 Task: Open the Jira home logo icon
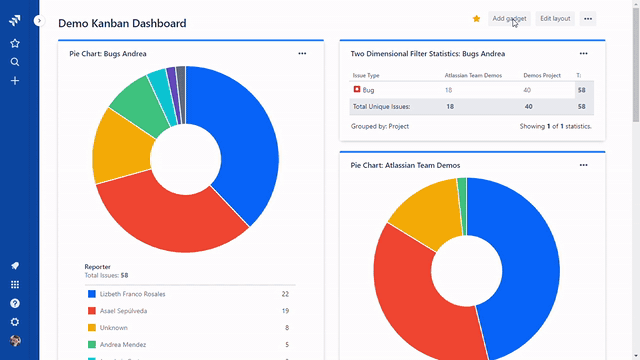coord(15,20)
